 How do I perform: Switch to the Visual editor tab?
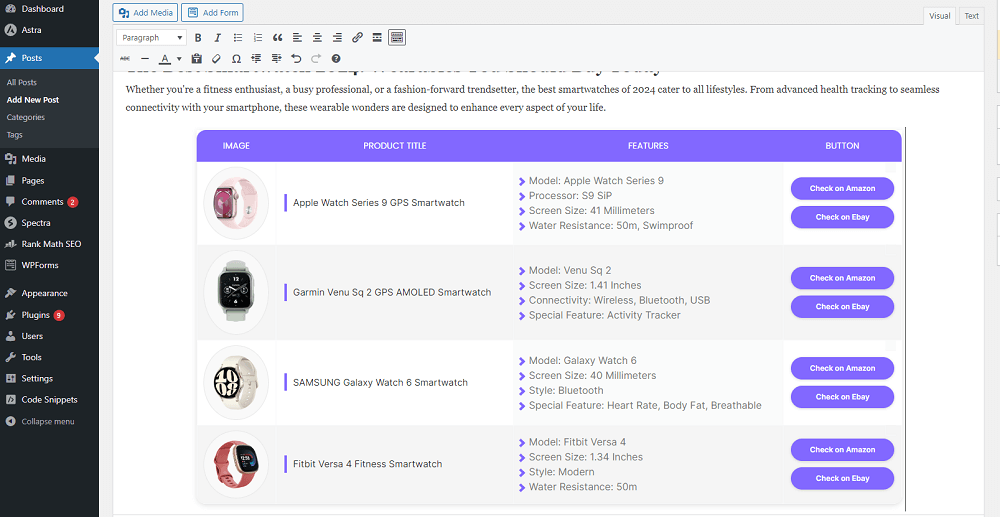(939, 16)
